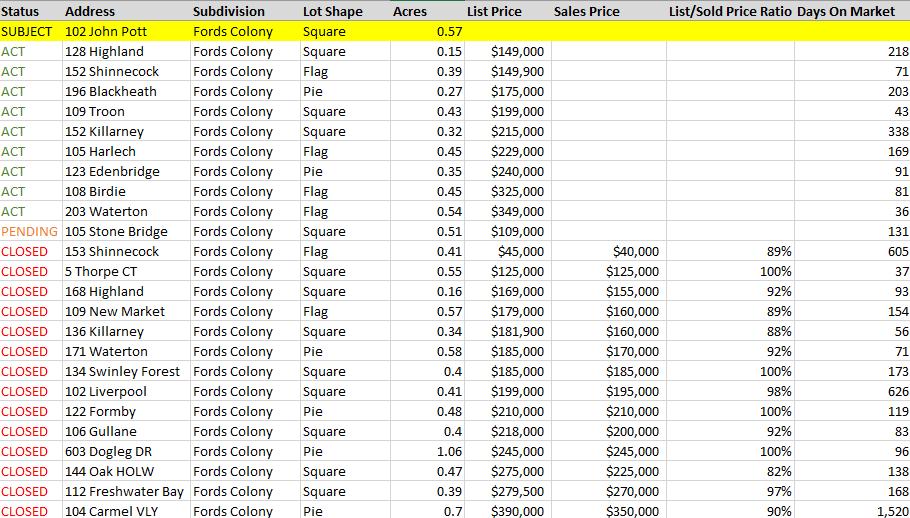Click the $349,000 list price cell
This screenshot has height=518, width=910.
tap(508, 211)
